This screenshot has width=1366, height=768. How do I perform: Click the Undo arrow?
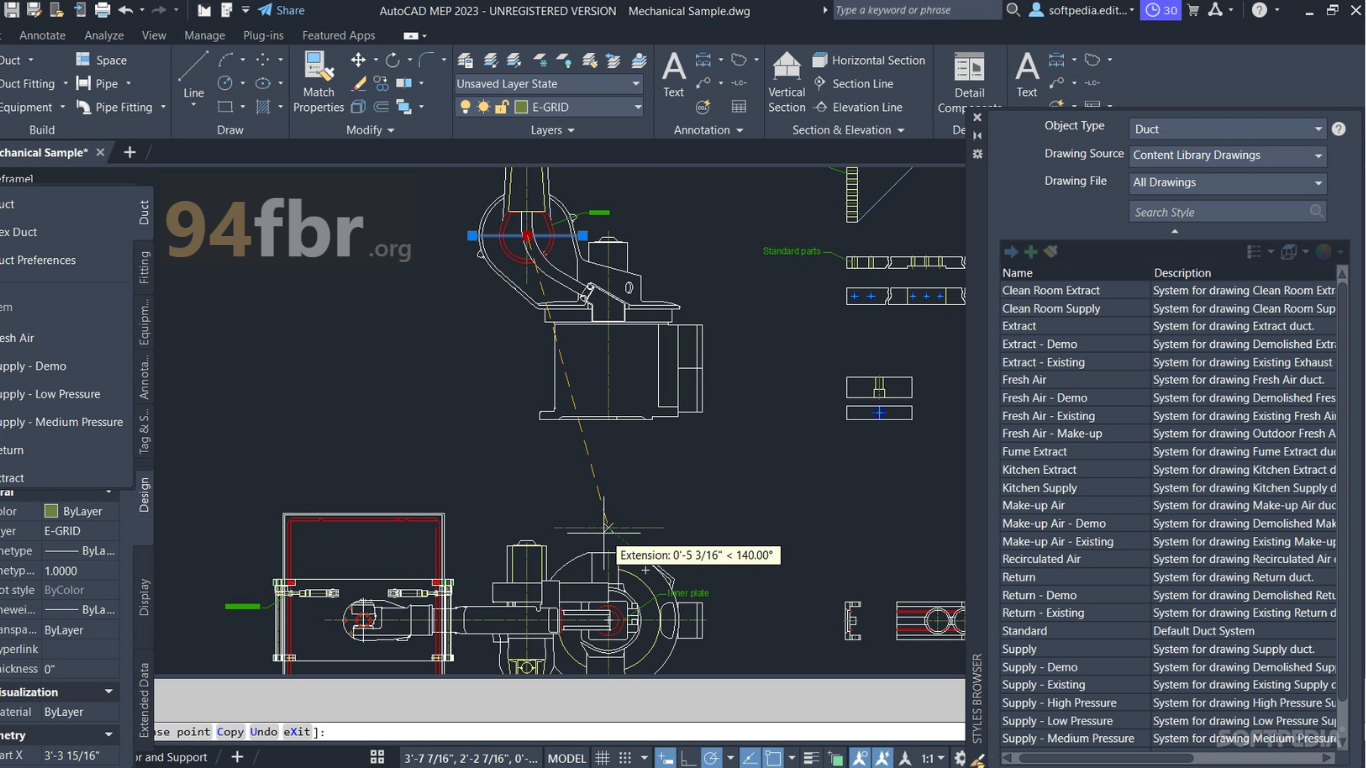(x=125, y=10)
